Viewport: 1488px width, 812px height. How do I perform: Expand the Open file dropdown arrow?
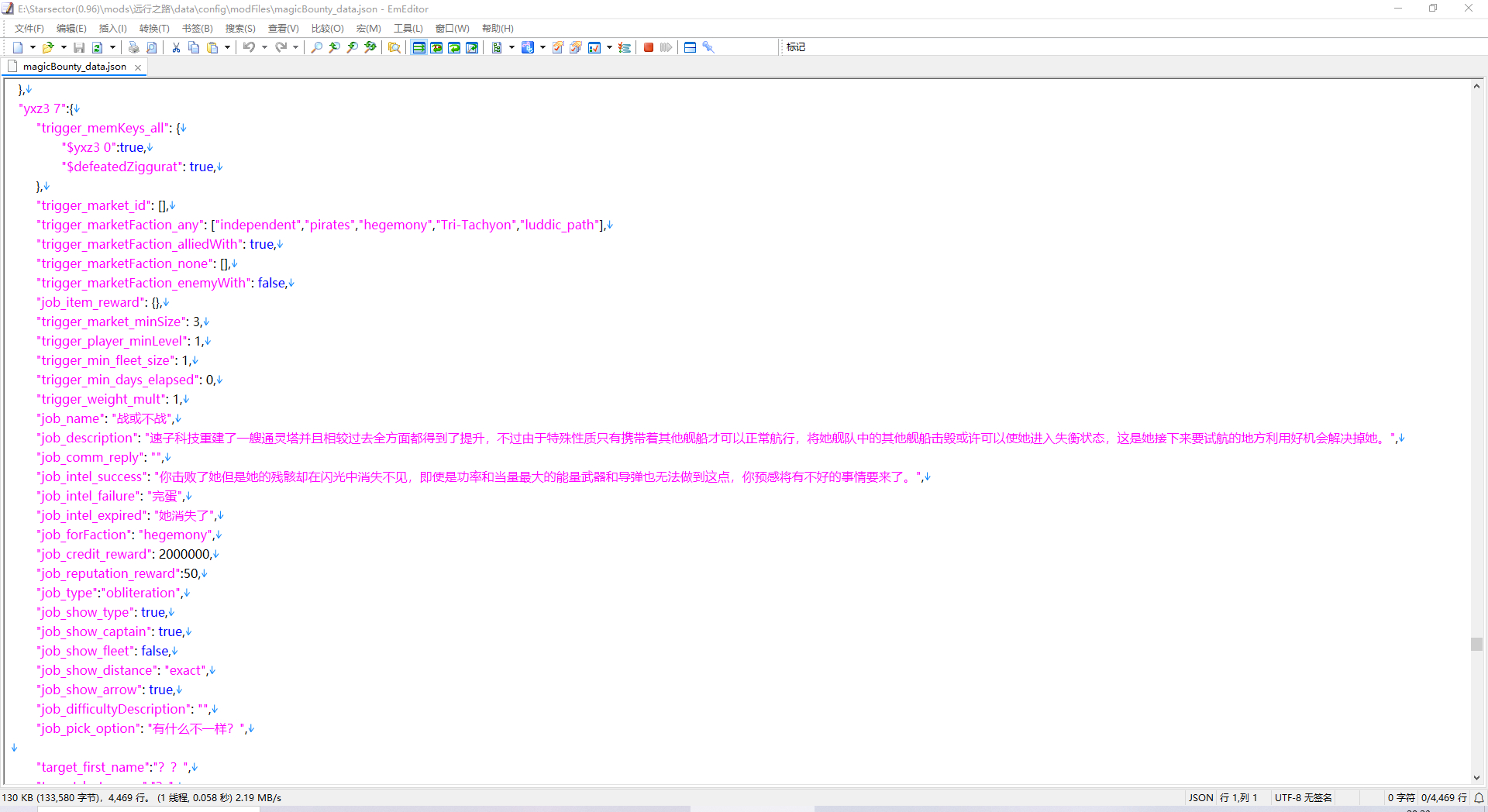tap(64, 47)
